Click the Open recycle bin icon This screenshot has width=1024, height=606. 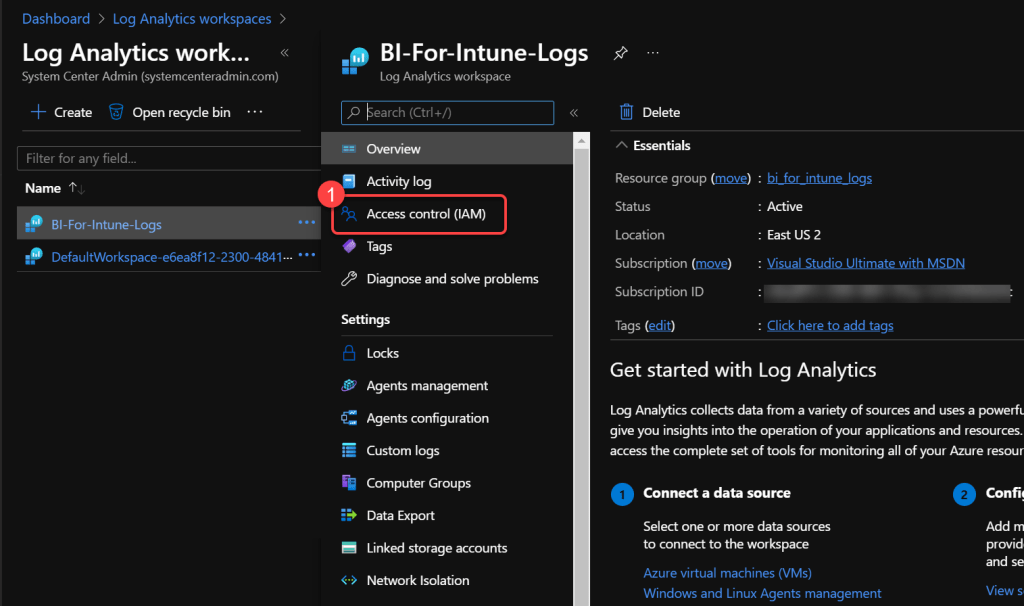coord(116,112)
